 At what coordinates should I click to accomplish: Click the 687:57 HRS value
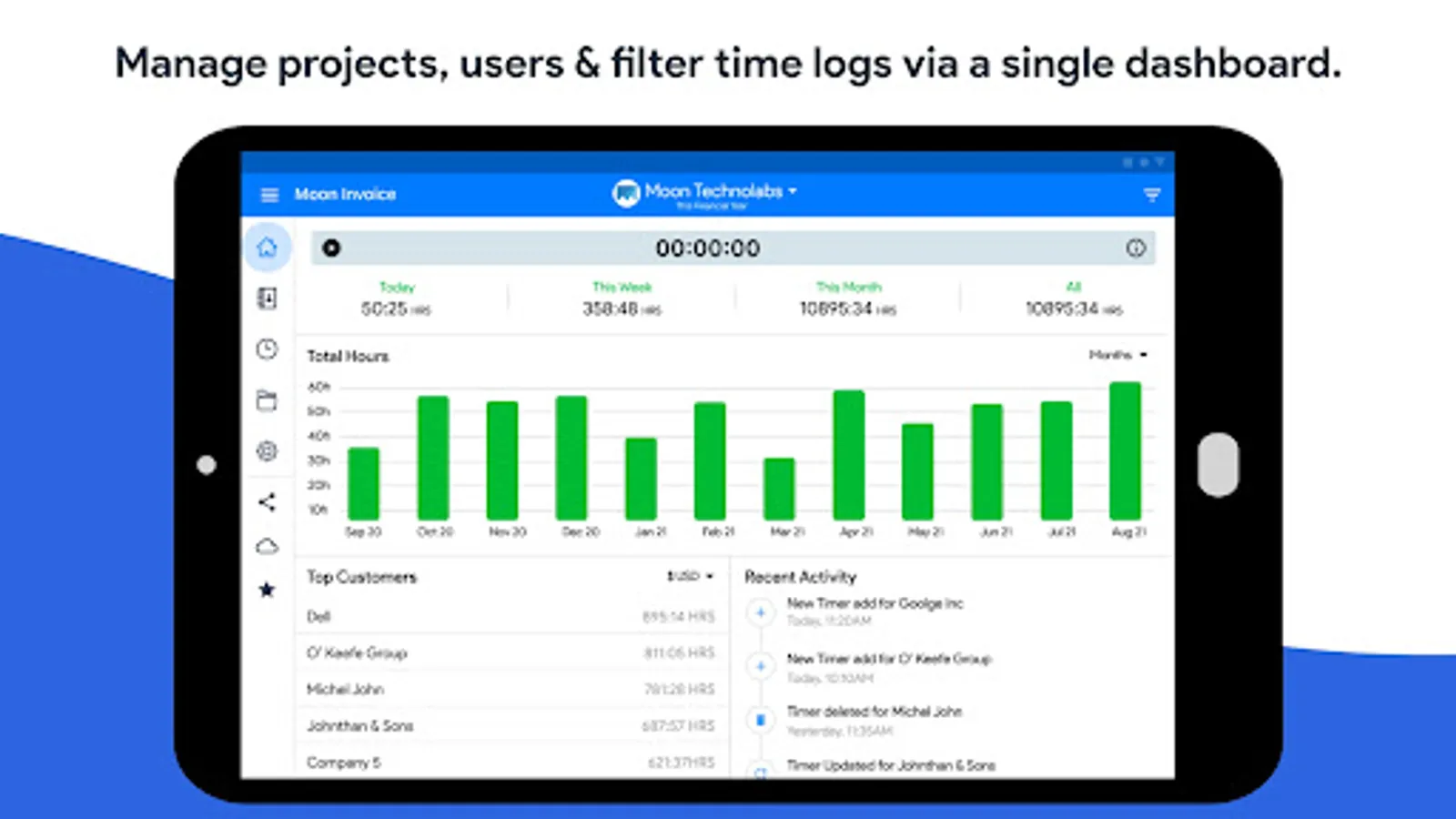tap(679, 726)
